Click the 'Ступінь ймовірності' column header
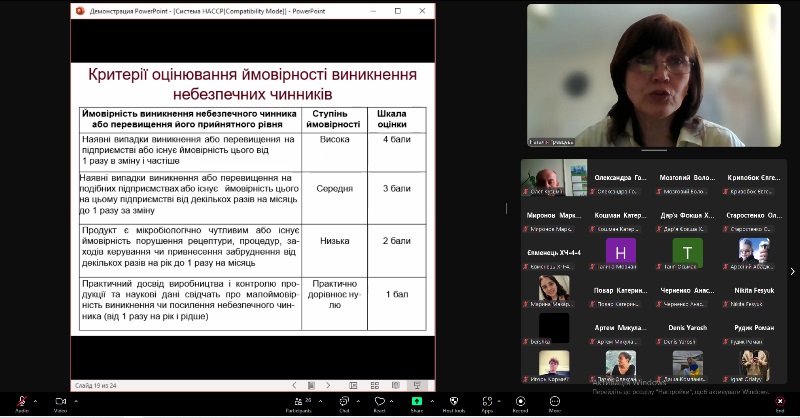 pyautogui.click(x=333, y=119)
